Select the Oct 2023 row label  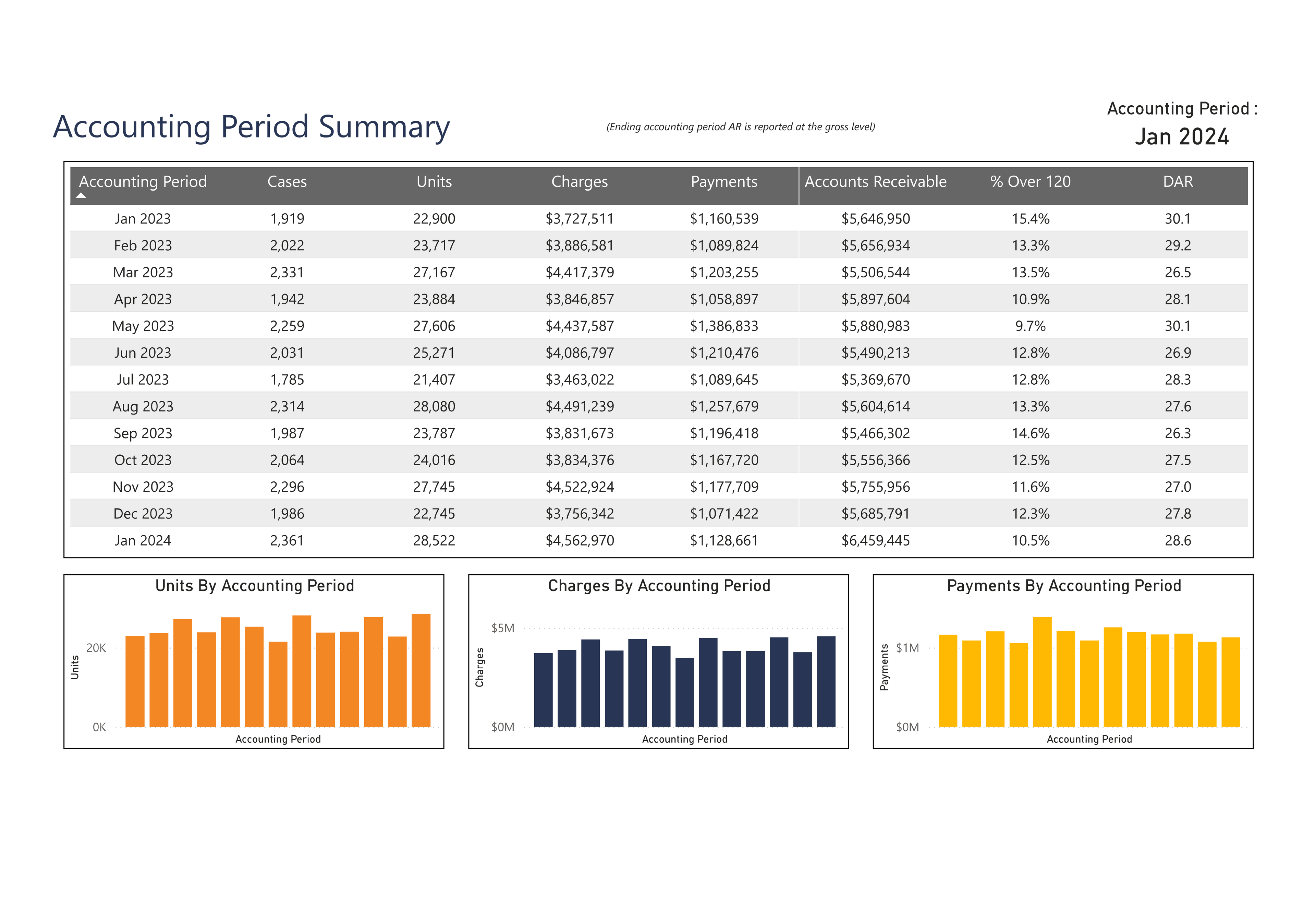[143, 459]
